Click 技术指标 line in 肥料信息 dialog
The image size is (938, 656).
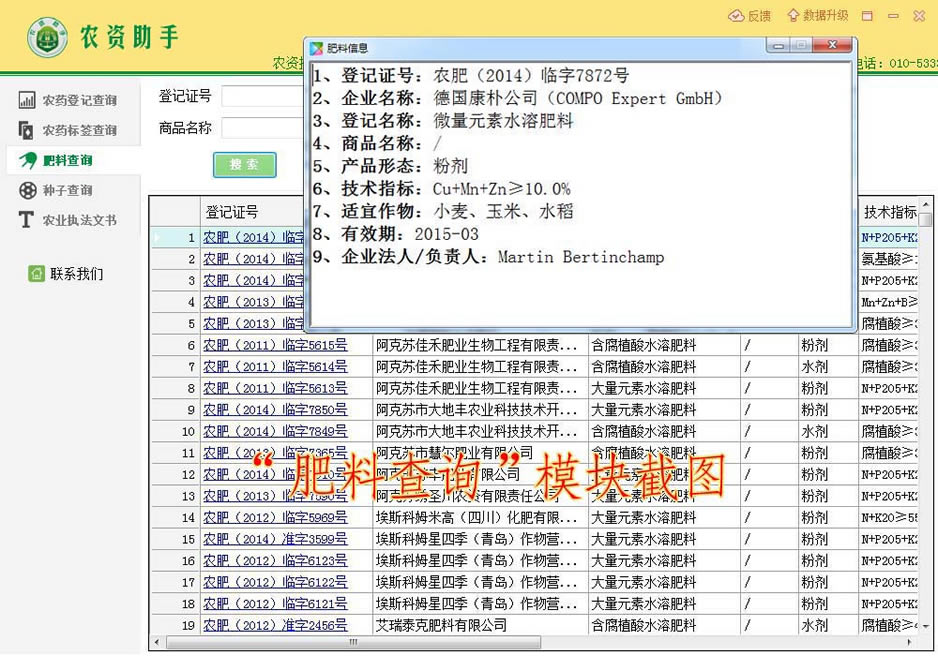tap(442, 189)
